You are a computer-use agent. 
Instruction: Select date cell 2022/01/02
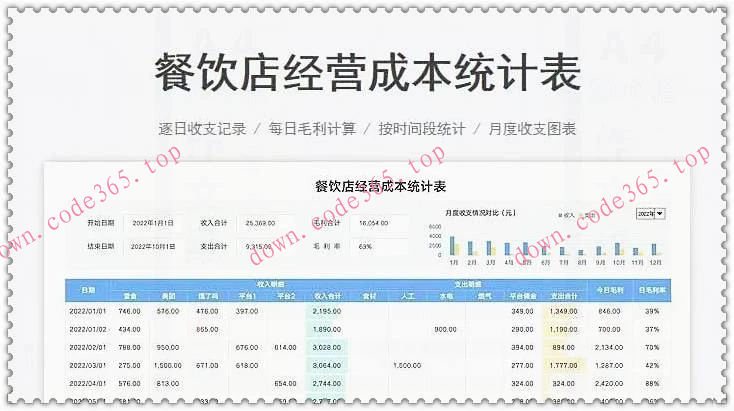[88, 330]
